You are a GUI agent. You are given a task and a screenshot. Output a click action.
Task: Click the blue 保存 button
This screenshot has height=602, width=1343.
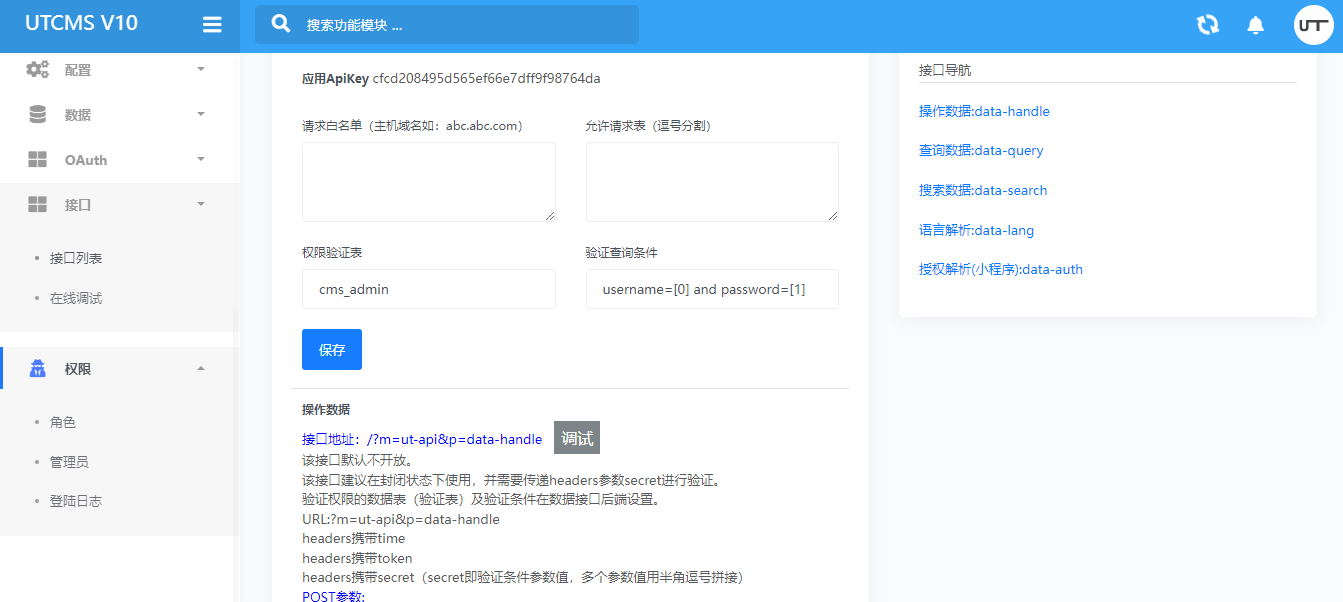click(332, 350)
